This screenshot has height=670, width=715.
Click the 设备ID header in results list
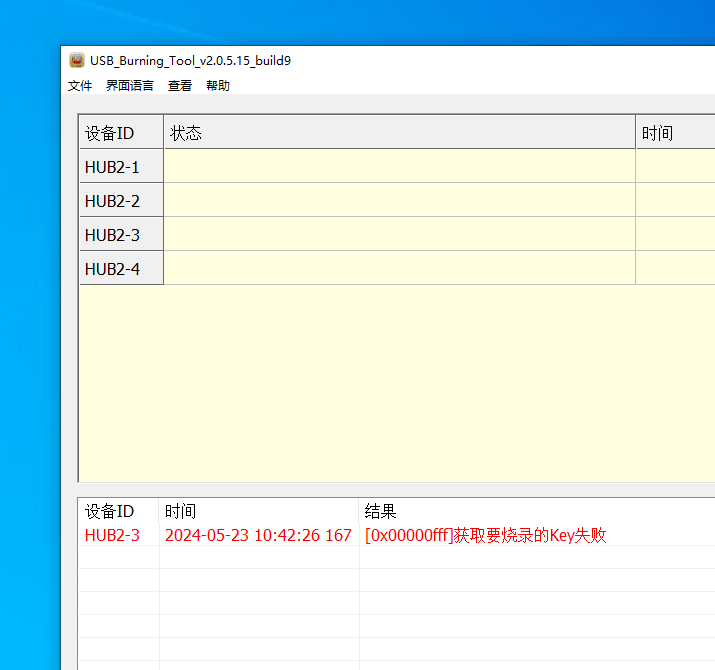point(119,511)
